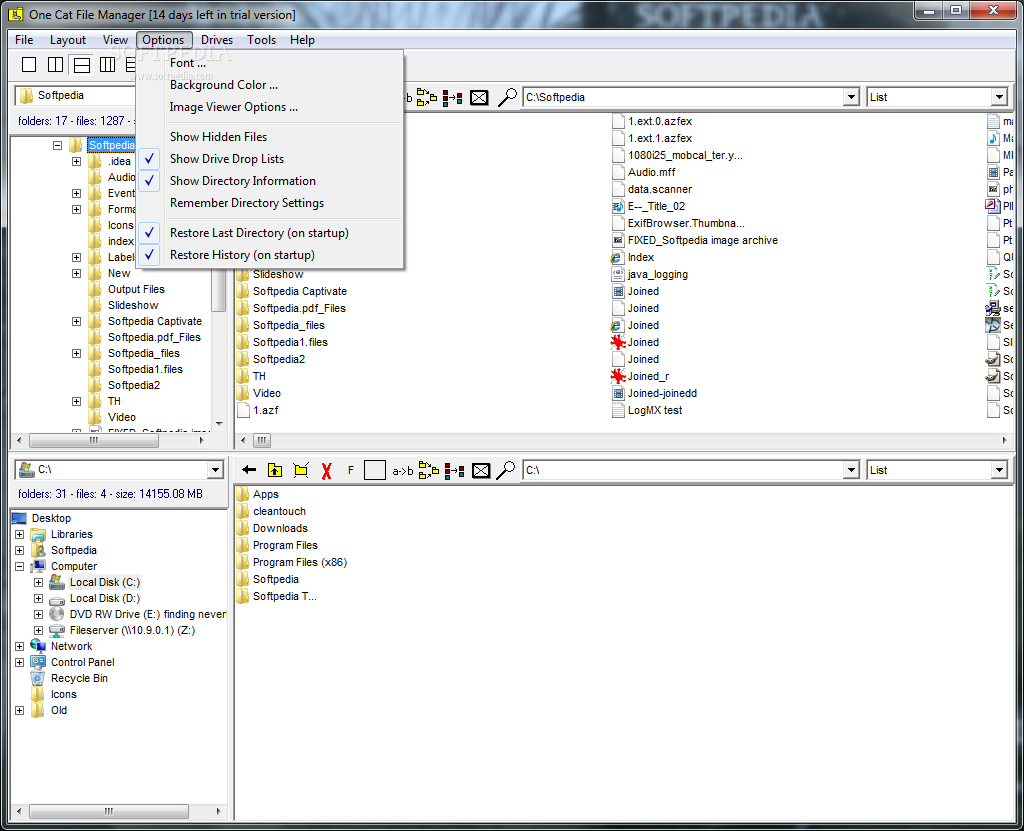
Task: Open the Layout menu
Action: [x=68, y=40]
